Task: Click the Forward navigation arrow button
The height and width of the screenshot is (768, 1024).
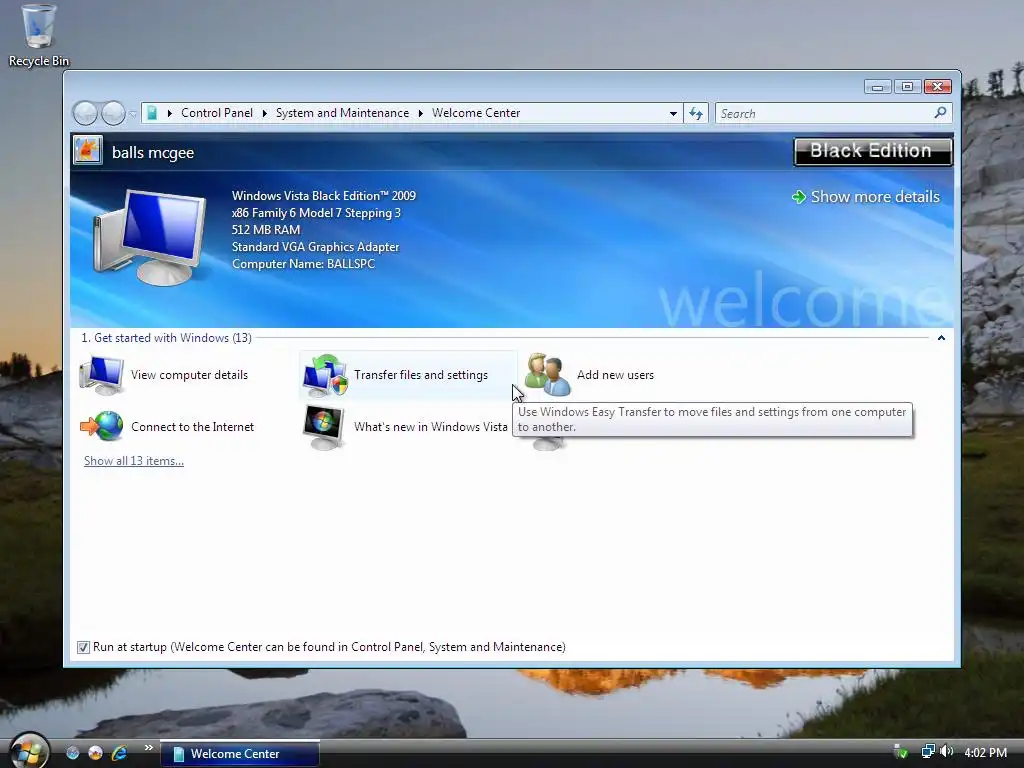Action: click(113, 113)
